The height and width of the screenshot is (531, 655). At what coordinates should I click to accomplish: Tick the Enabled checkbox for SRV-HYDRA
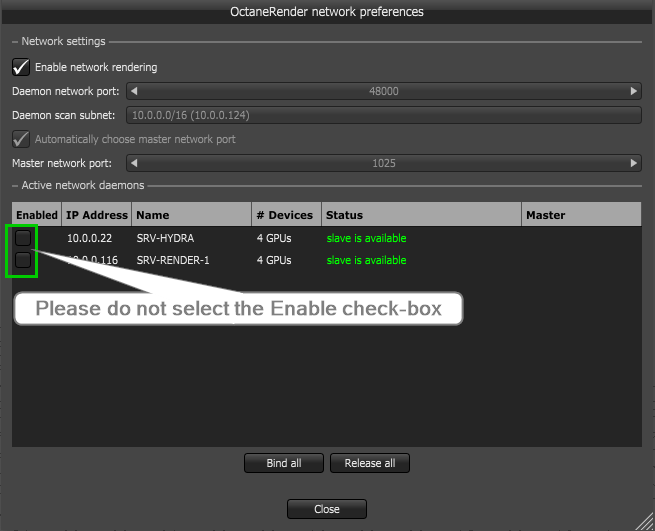pos(23,238)
